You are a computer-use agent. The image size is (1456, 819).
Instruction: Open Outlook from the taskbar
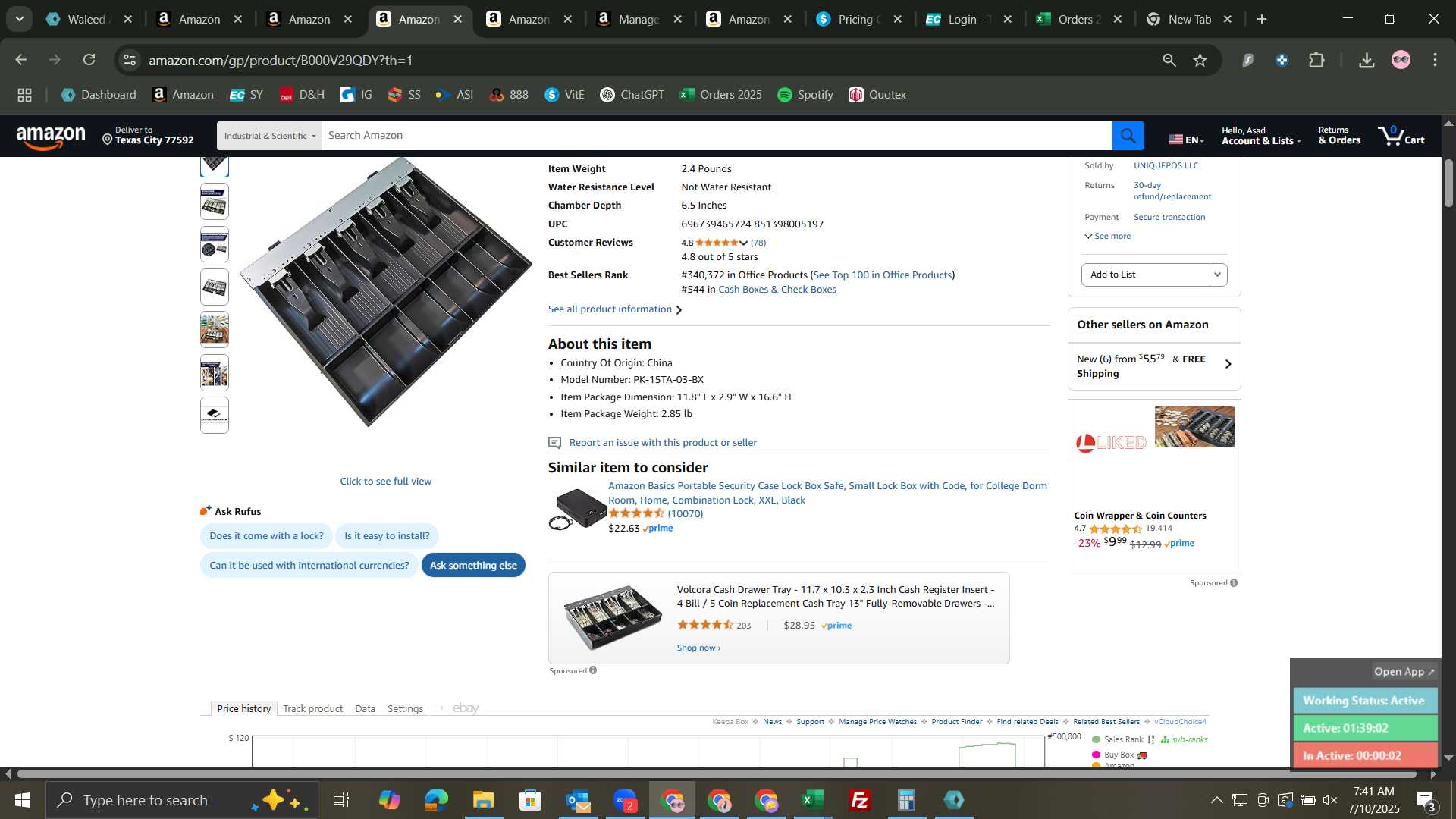[x=578, y=800]
